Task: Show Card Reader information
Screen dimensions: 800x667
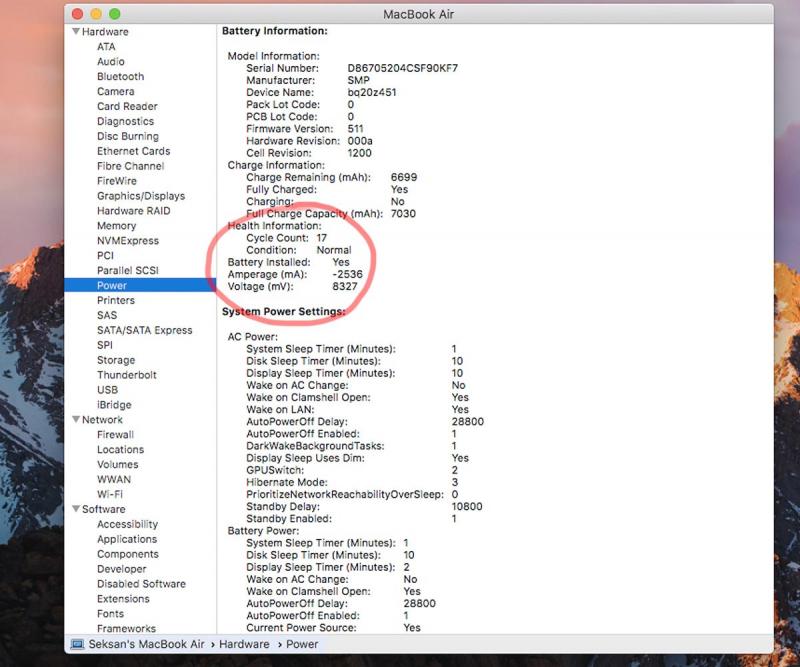Action: pyautogui.click(x=127, y=106)
